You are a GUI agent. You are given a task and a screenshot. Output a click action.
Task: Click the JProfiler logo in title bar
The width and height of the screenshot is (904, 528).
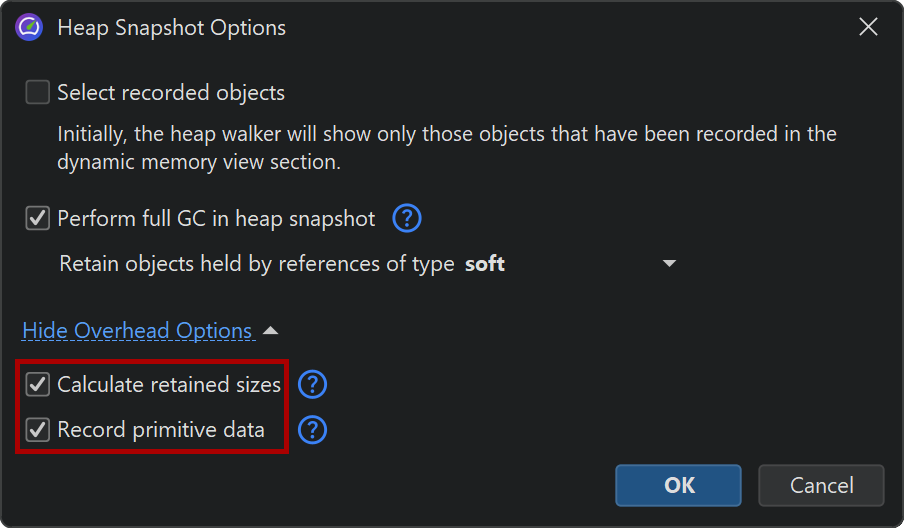pyautogui.click(x=29, y=27)
